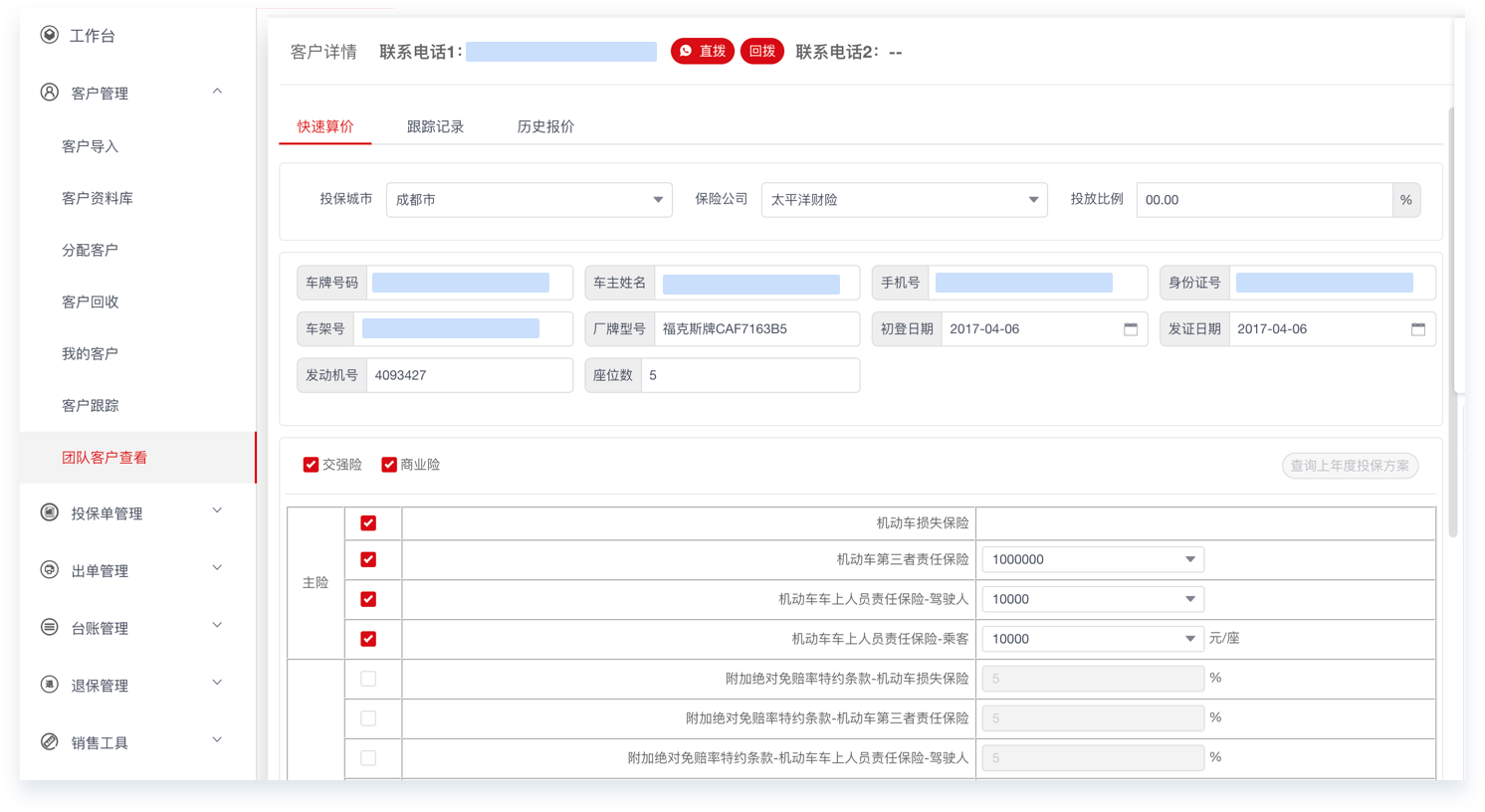Open 机动车第三者责任保险 coverage amount dropdown
The height and width of the screenshot is (812, 1485).
(1092, 559)
